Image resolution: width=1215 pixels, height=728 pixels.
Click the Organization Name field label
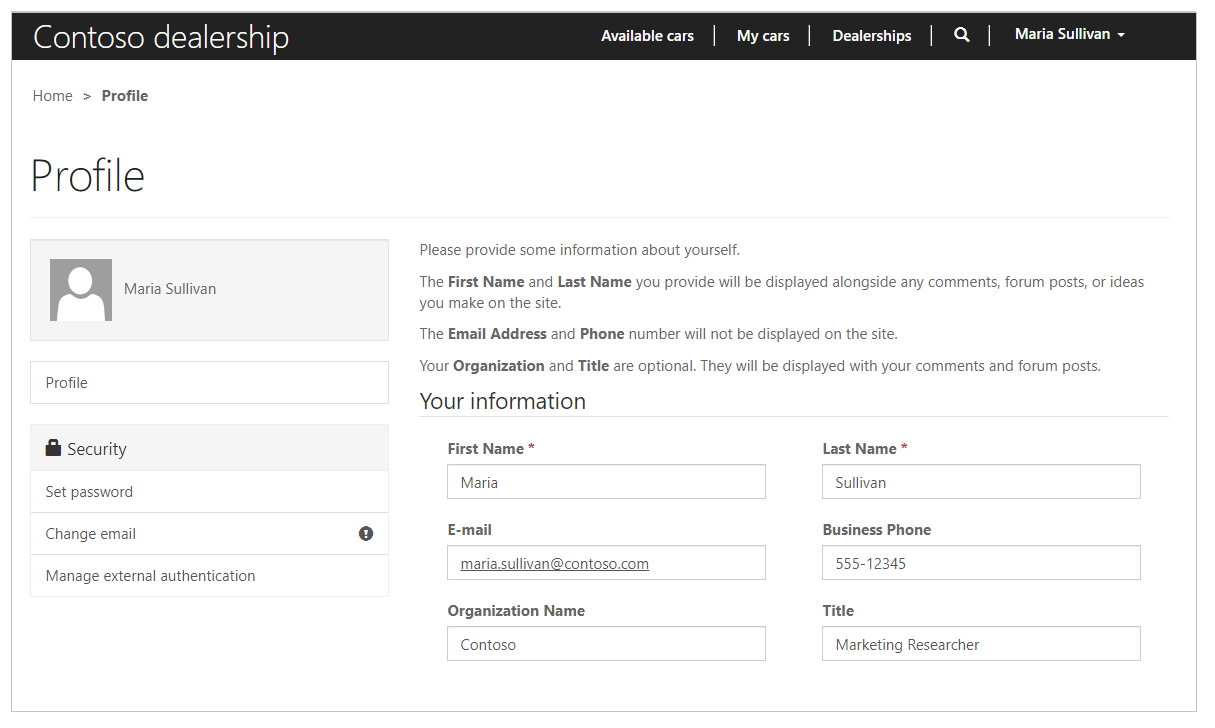pos(516,611)
